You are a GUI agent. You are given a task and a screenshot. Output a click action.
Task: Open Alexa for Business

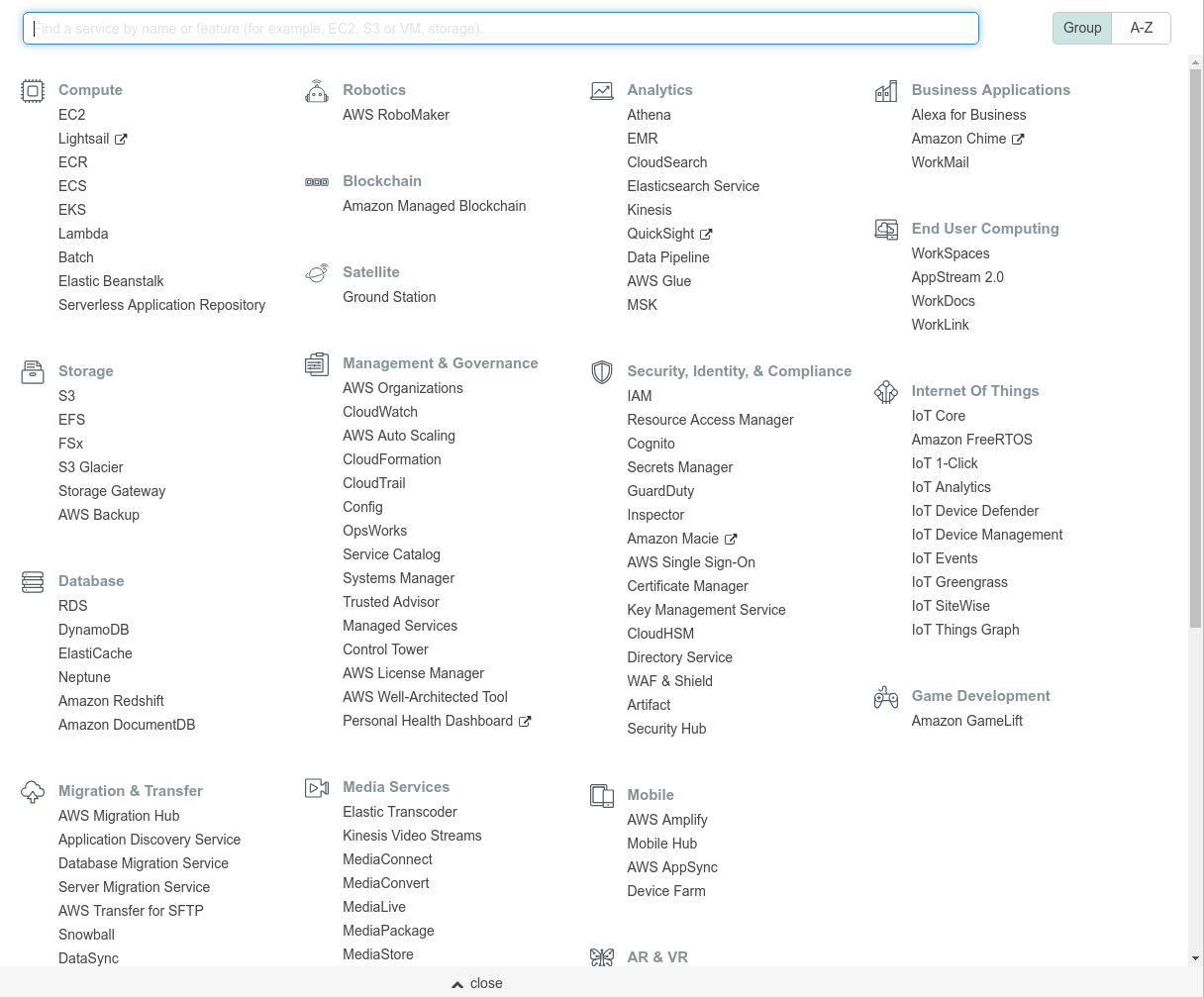(x=969, y=115)
